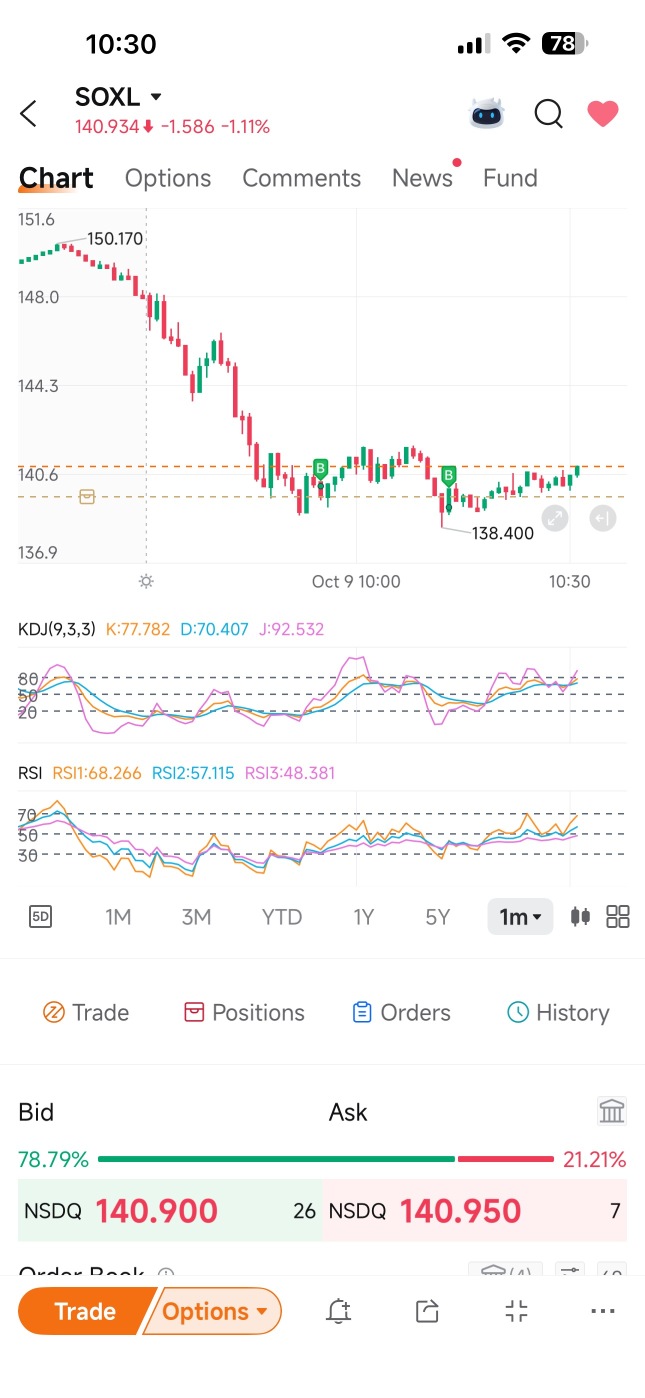Tap the exchange bank building icon
Image resolution: width=645 pixels, height=1398 pixels.
tap(611, 1111)
